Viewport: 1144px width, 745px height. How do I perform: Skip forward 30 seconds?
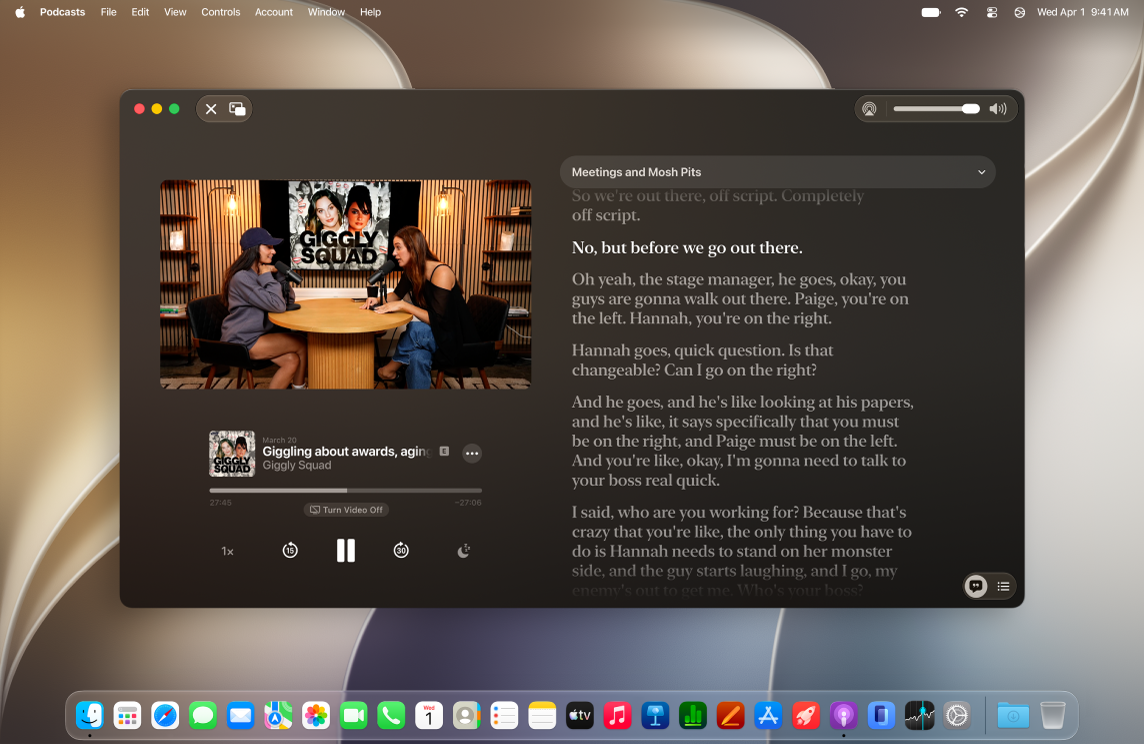pos(401,550)
